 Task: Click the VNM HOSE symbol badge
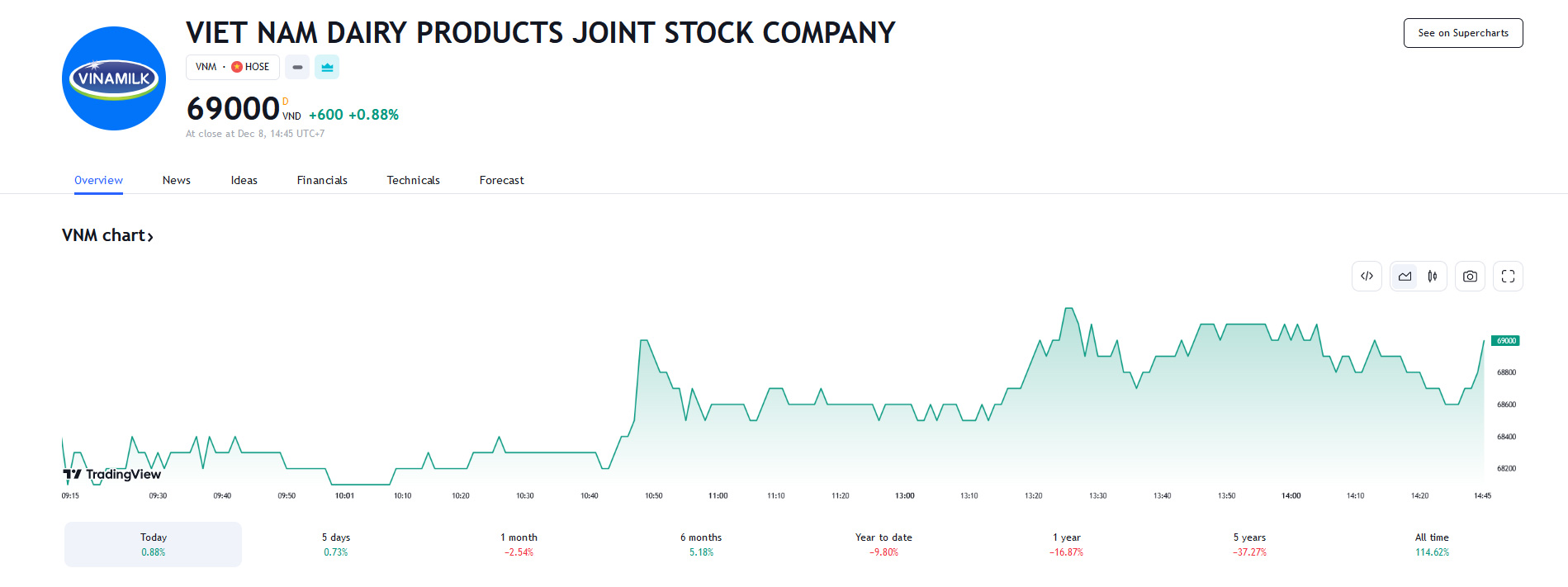pyautogui.click(x=232, y=67)
